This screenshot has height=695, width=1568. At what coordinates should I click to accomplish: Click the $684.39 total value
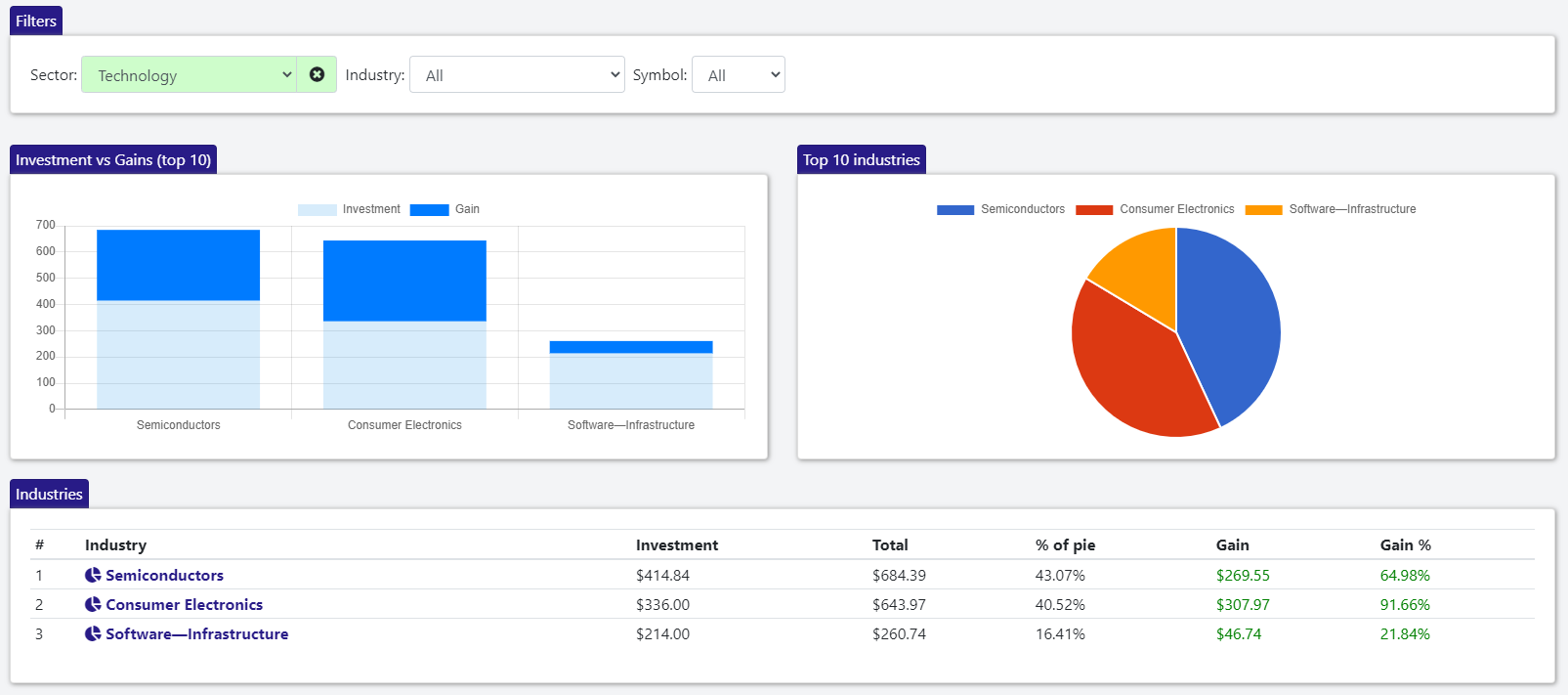click(899, 575)
